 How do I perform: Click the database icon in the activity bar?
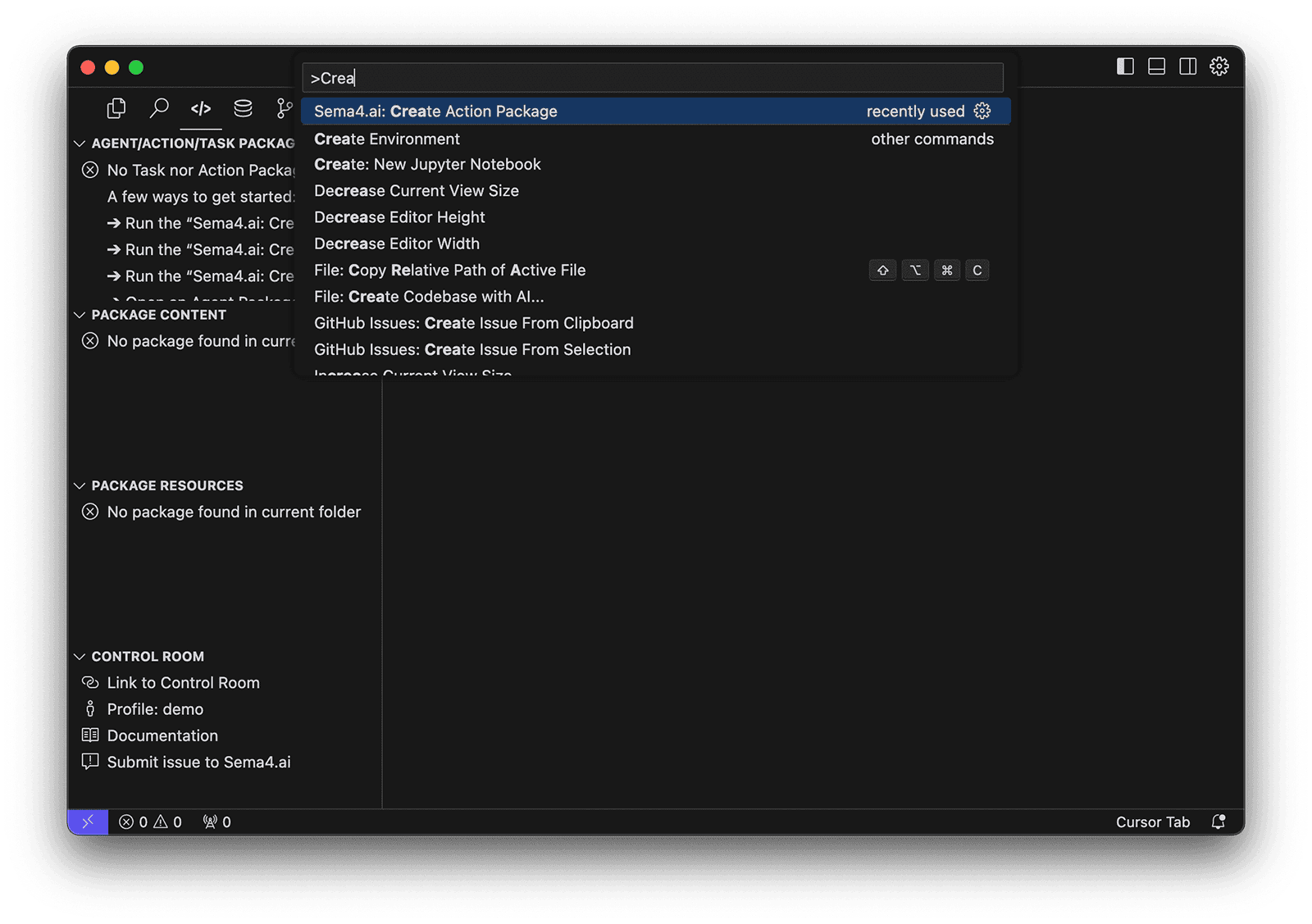click(x=243, y=107)
